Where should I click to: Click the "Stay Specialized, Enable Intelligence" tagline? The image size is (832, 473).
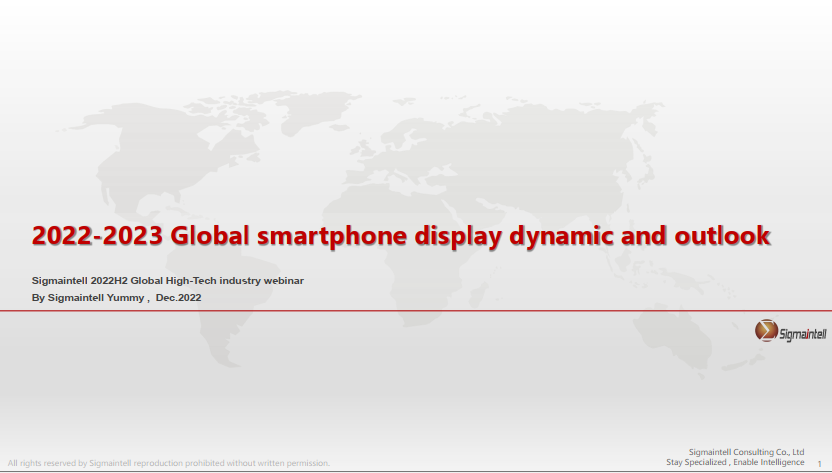[735, 462]
